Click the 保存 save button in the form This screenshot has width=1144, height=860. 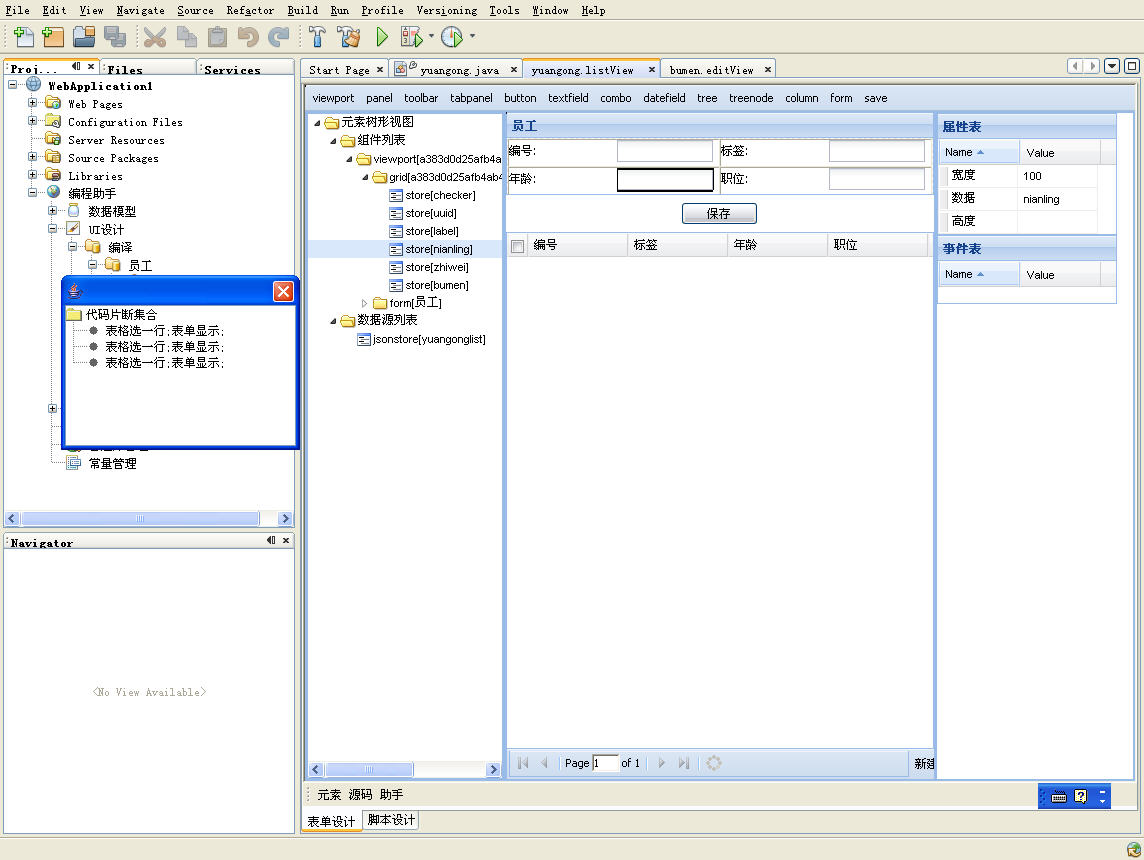click(719, 213)
